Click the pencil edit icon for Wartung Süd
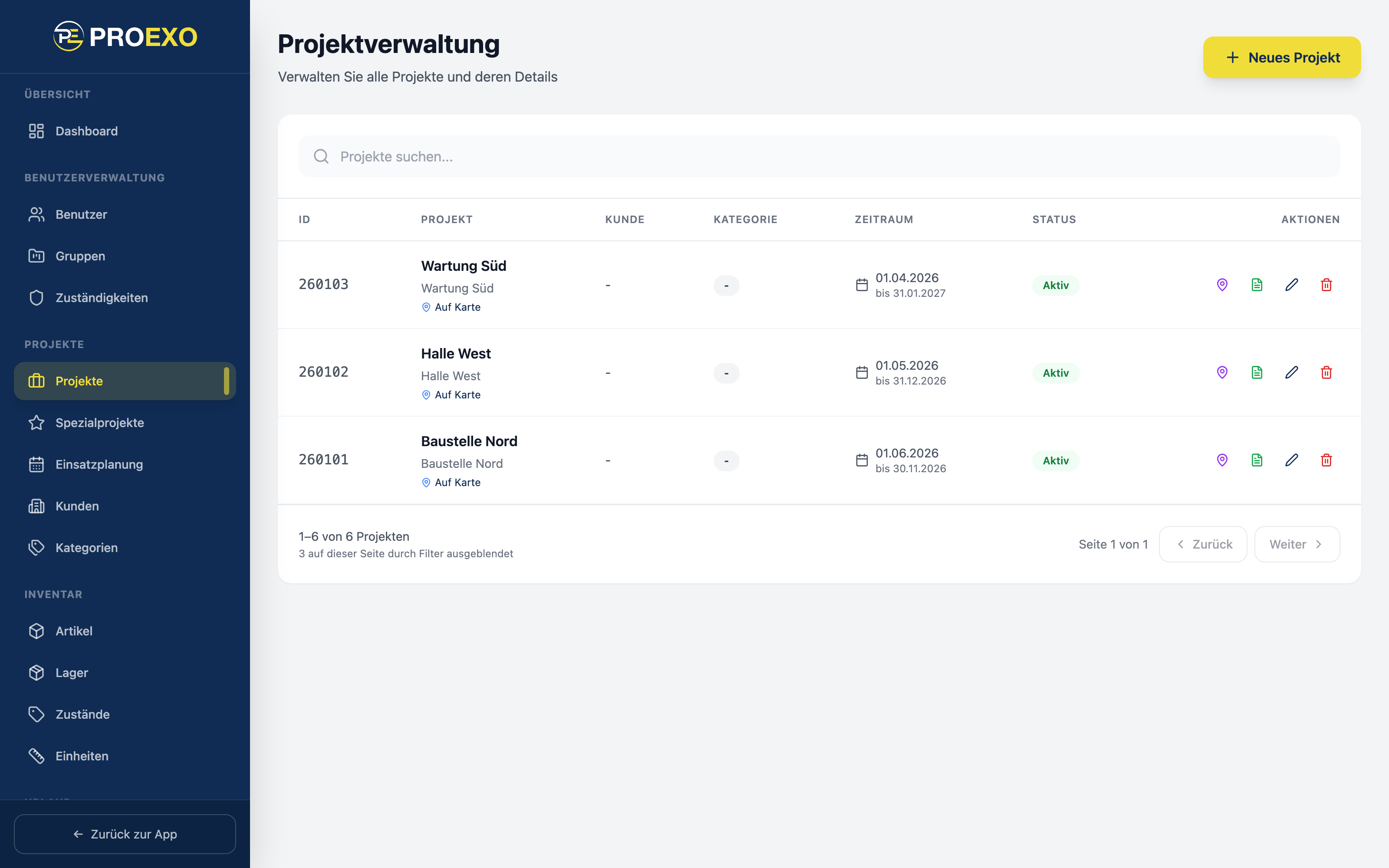This screenshot has width=1389, height=868. coord(1291,285)
